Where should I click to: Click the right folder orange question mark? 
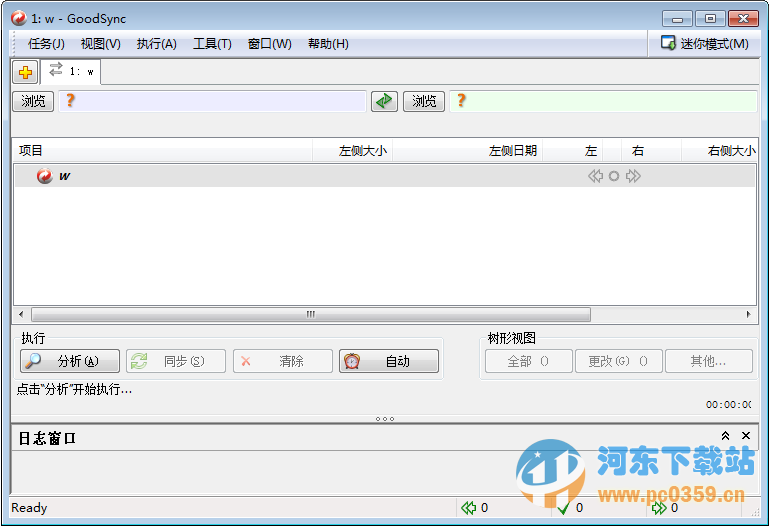click(461, 100)
